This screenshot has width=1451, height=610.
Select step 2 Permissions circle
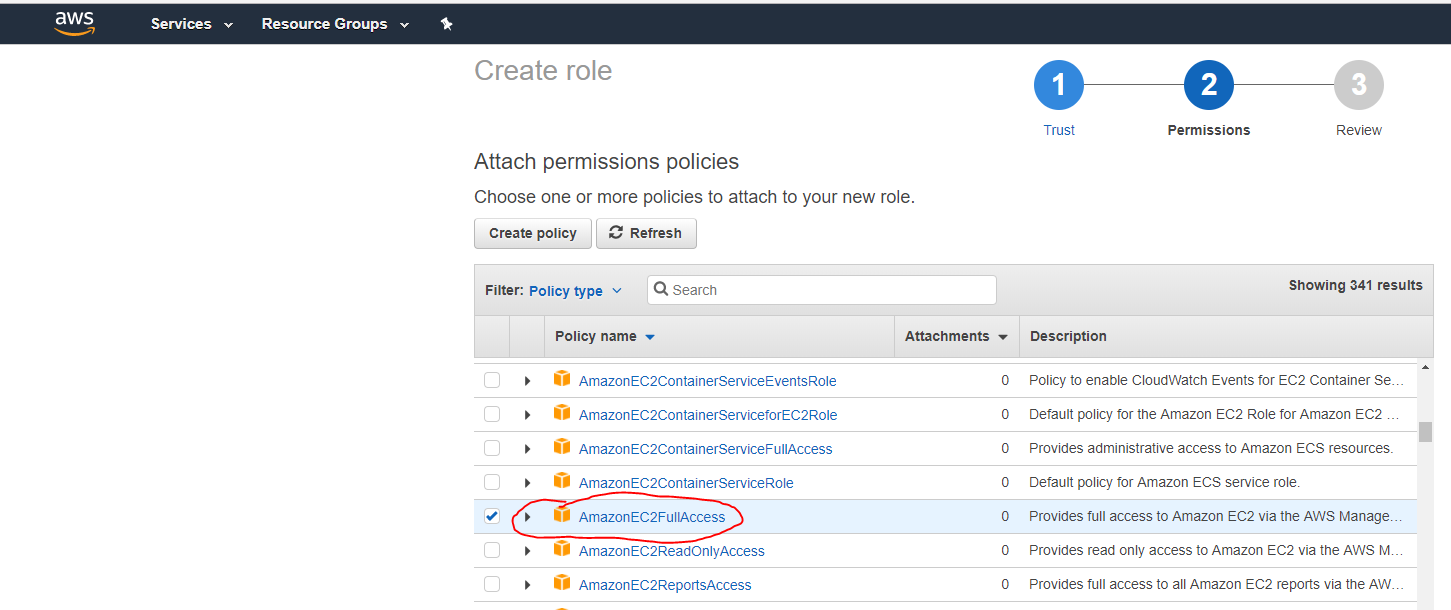coord(1209,85)
